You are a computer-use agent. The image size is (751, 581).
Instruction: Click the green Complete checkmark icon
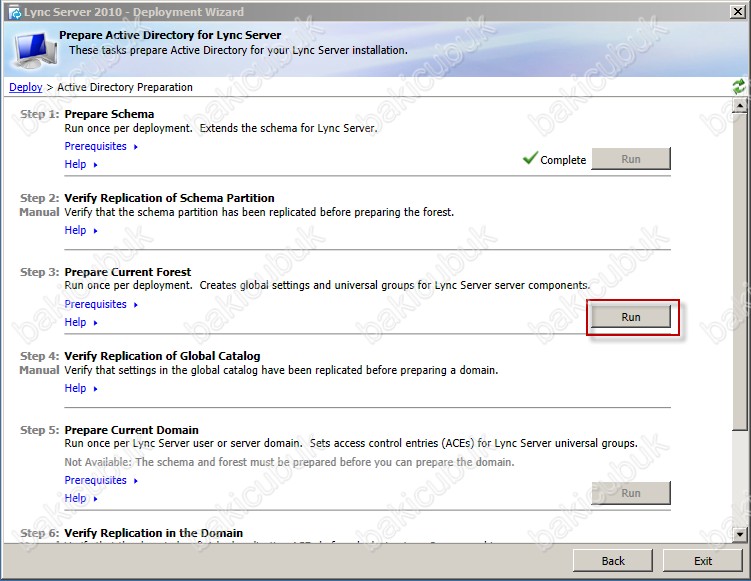[530, 158]
